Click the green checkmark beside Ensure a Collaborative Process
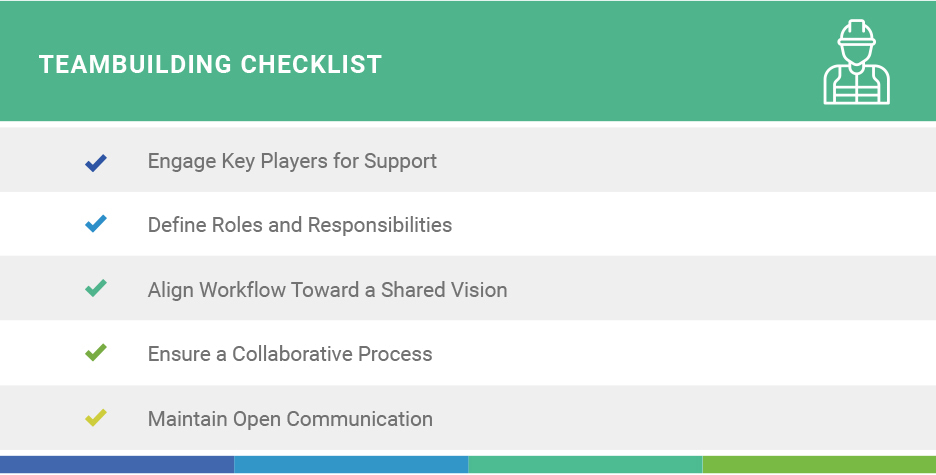Viewport: 936px width, 475px height. click(96, 353)
